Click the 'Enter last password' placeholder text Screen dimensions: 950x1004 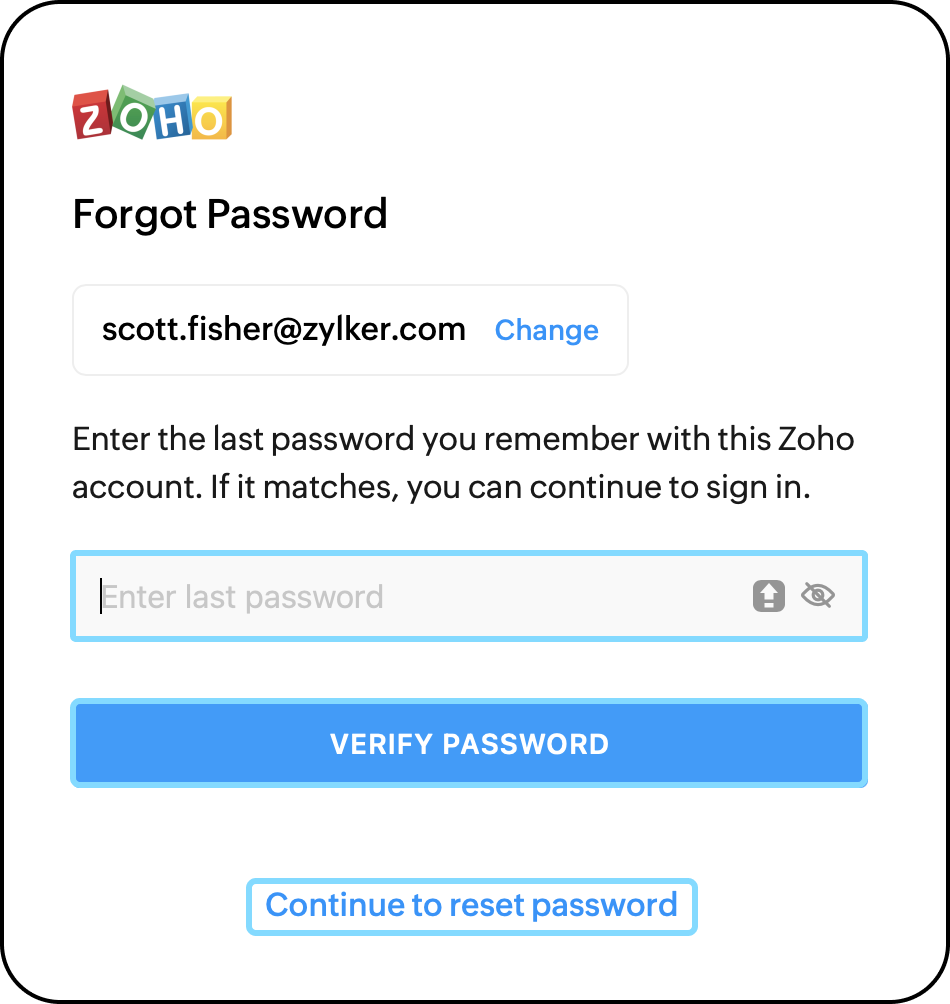[x=243, y=597]
